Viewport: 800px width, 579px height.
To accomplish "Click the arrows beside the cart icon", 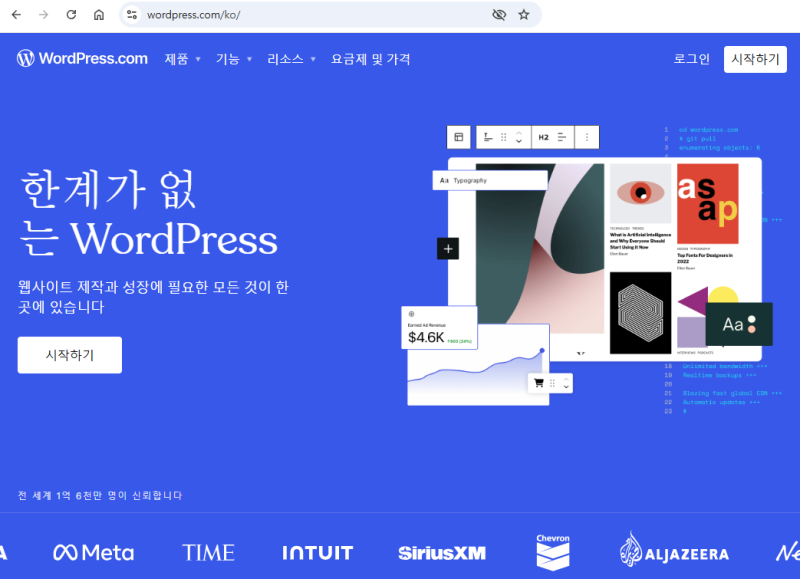I will (x=566, y=383).
